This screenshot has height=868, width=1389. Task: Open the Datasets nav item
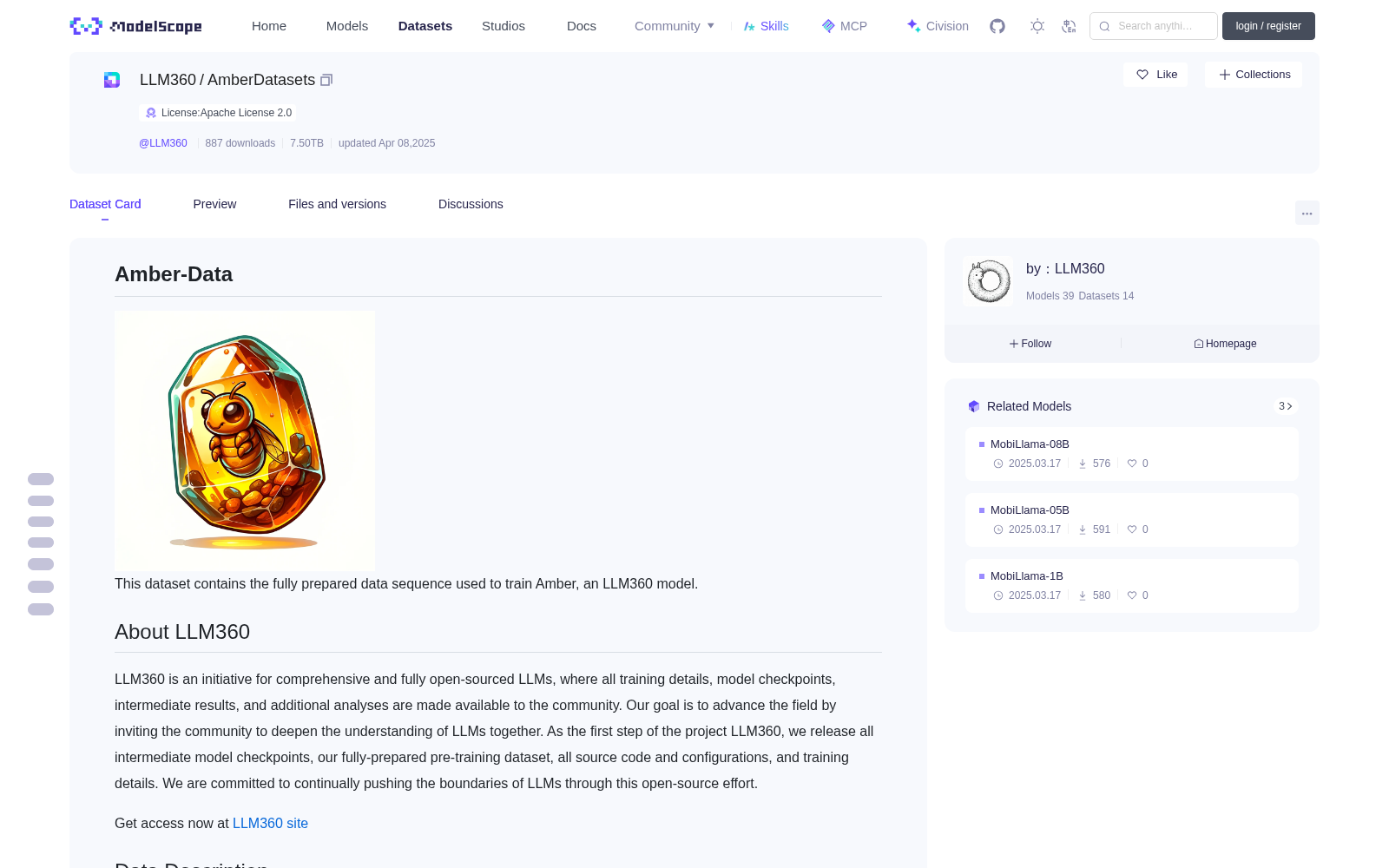[425, 26]
